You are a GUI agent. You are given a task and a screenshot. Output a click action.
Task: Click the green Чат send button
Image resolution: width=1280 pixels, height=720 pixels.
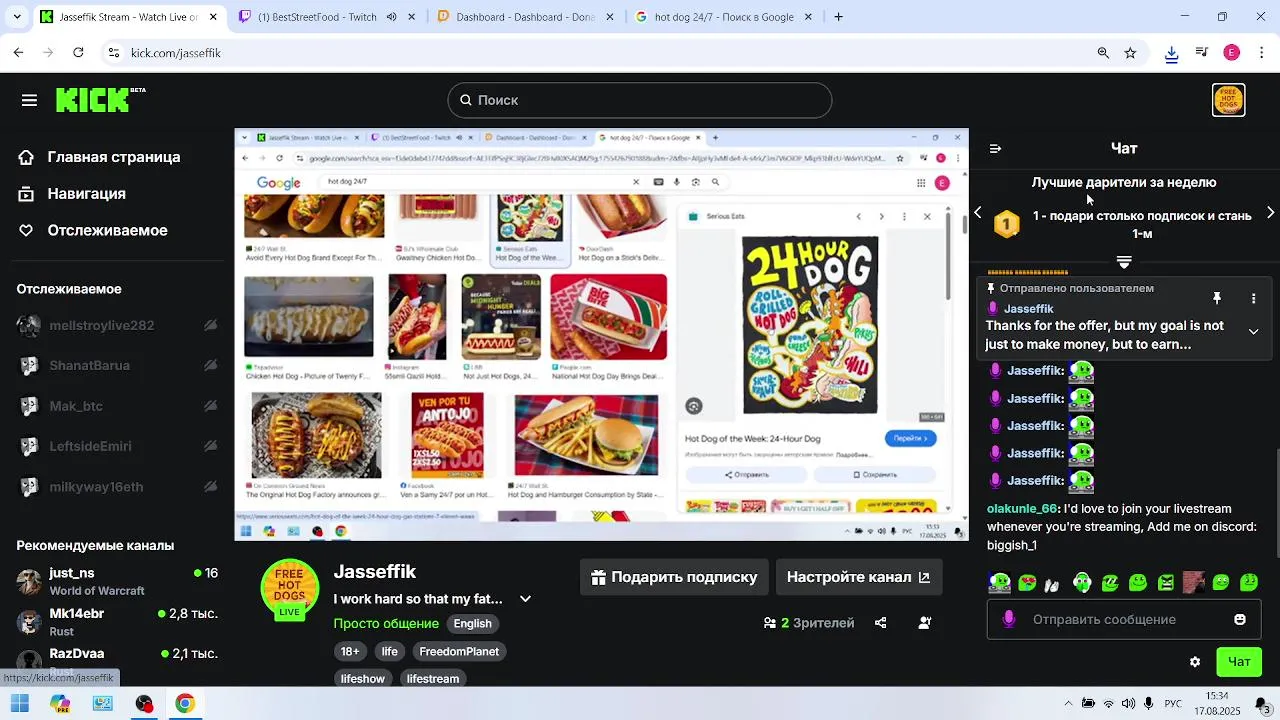(x=1239, y=662)
